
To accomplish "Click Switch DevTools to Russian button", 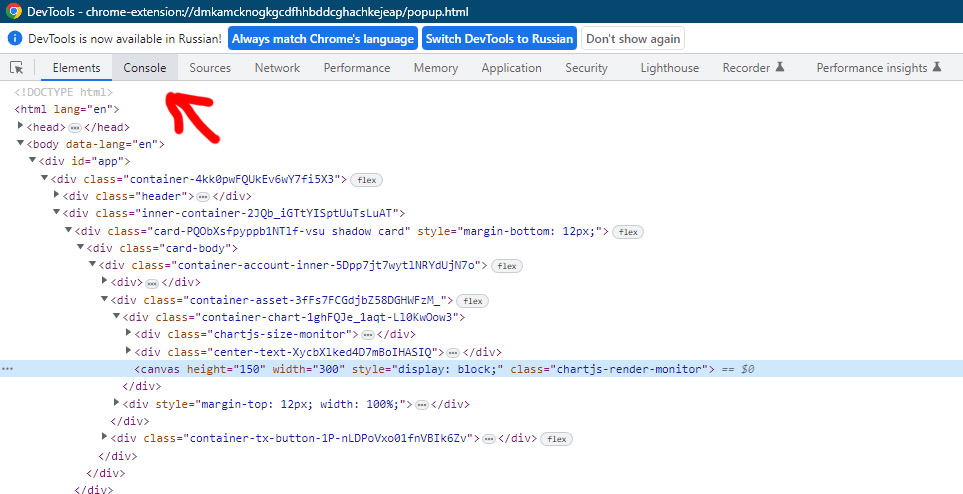I will (499, 39).
